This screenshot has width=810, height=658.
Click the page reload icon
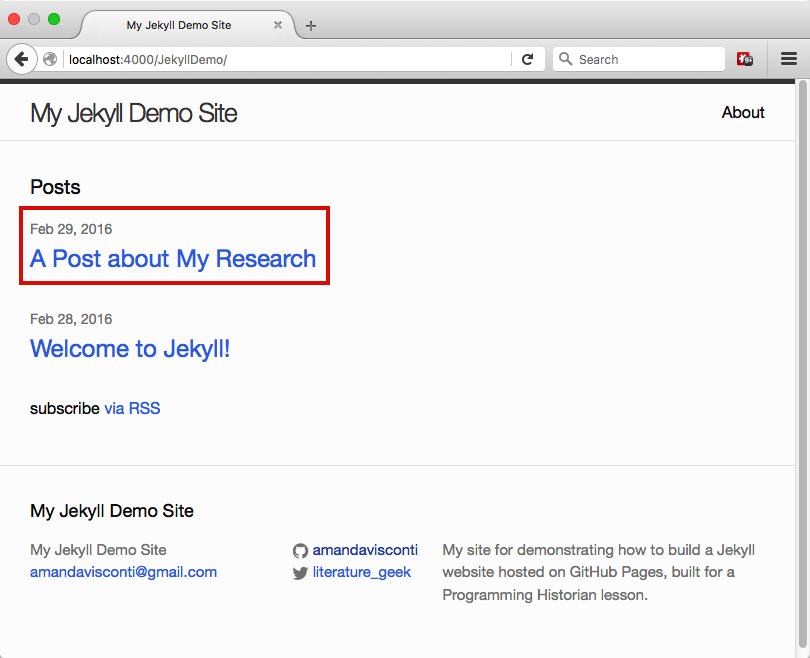529,58
